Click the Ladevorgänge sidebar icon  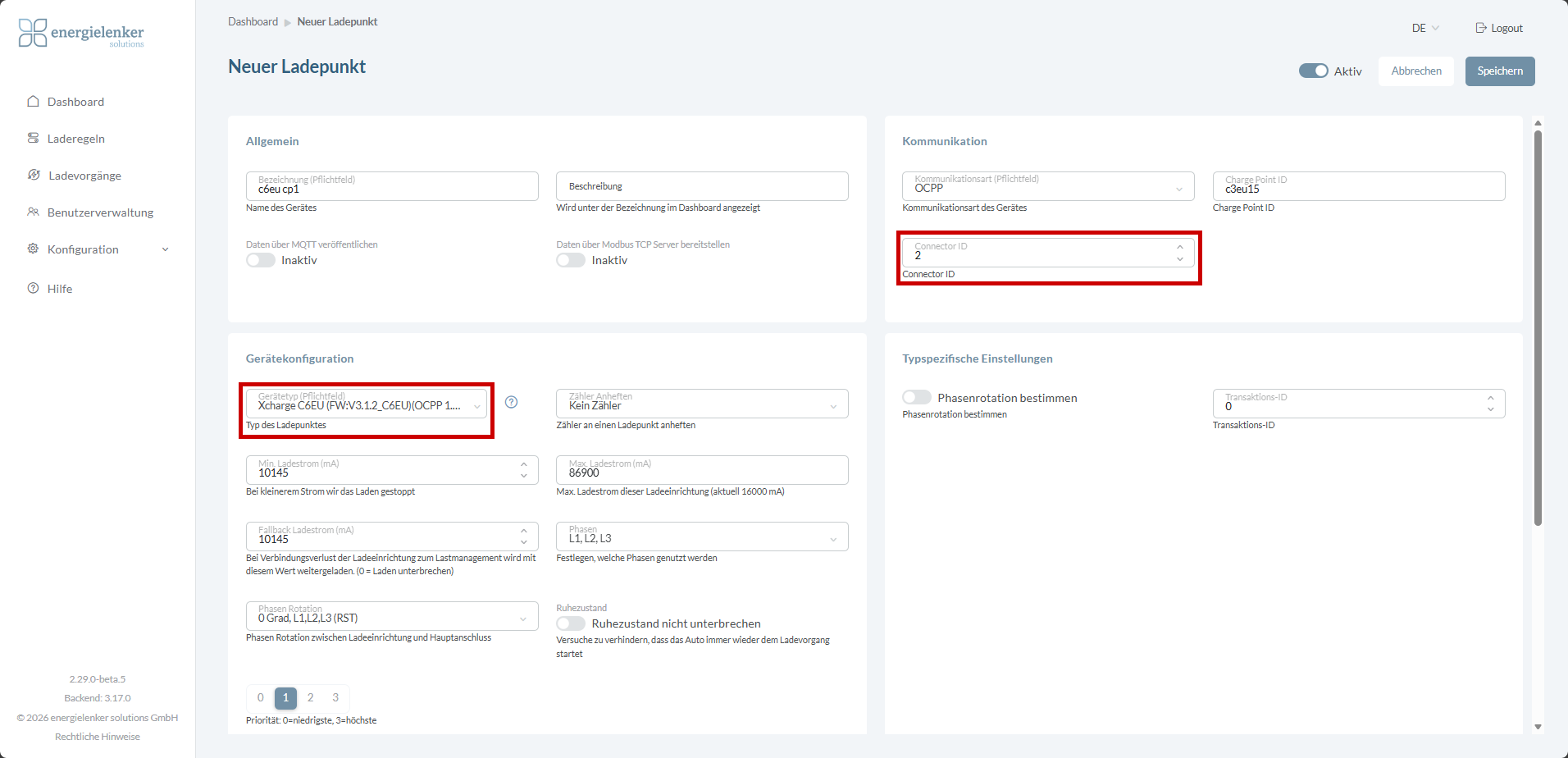pos(34,175)
